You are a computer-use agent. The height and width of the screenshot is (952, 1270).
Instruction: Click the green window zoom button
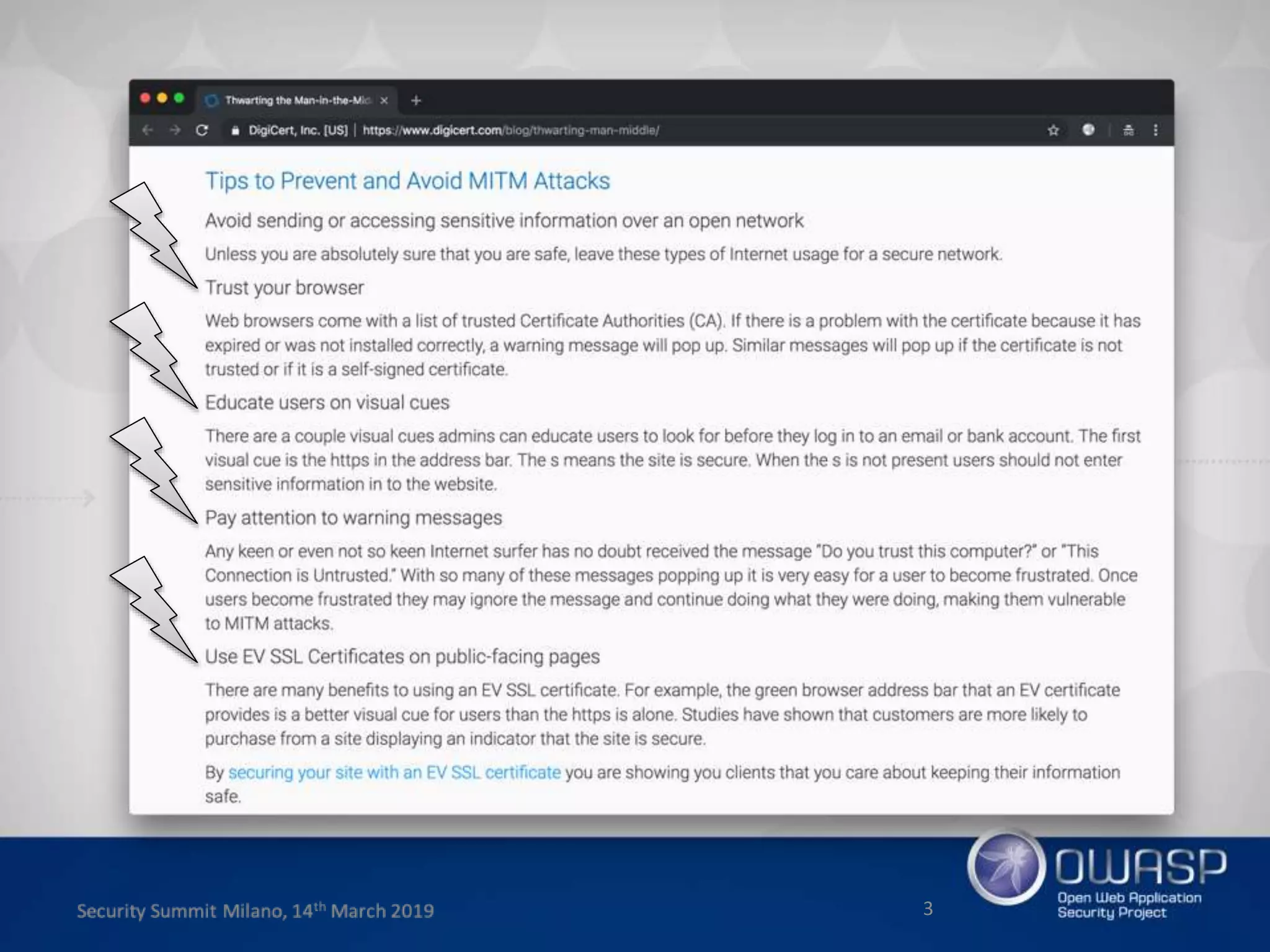click(x=179, y=98)
